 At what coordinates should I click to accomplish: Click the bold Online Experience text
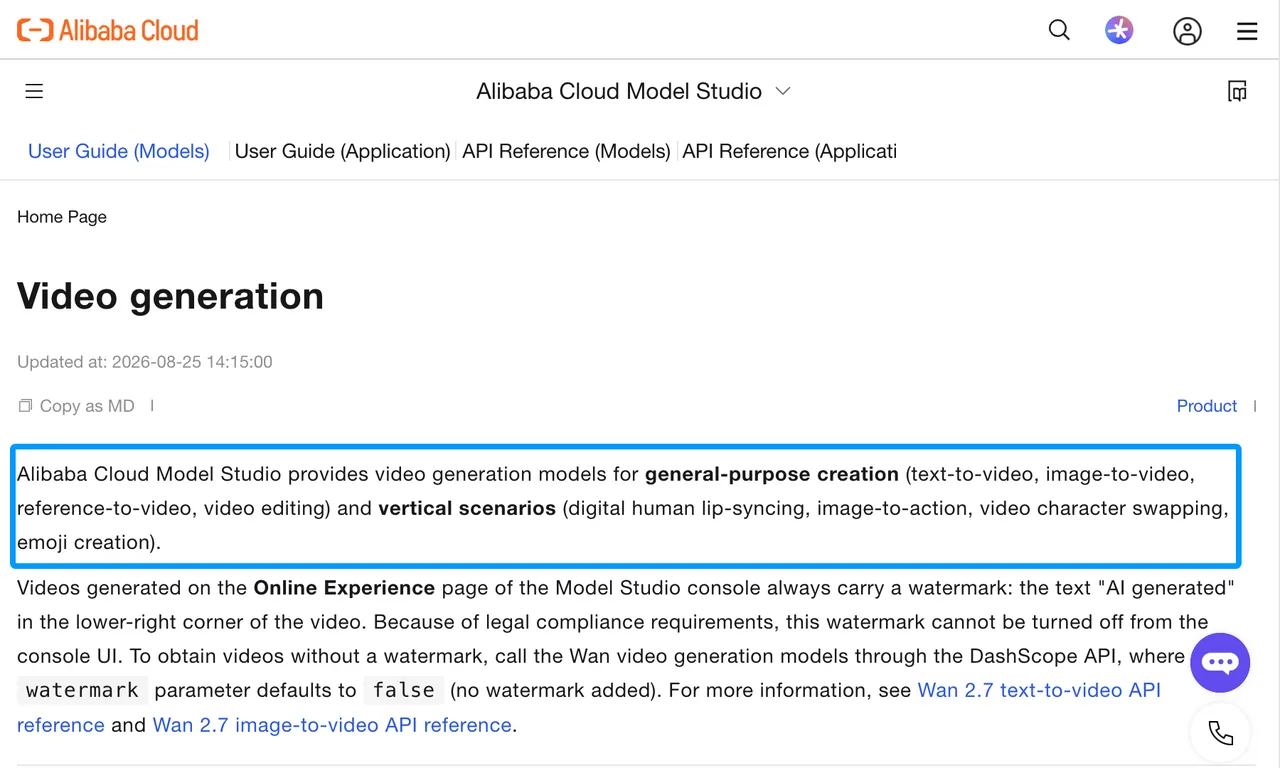coord(344,588)
